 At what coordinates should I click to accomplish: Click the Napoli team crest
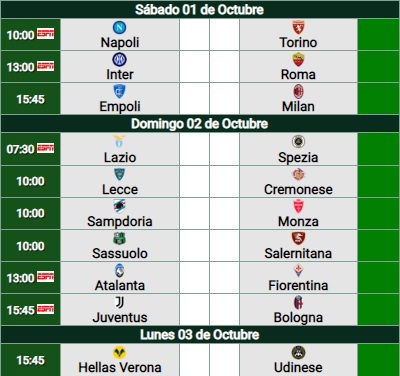tap(119, 27)
